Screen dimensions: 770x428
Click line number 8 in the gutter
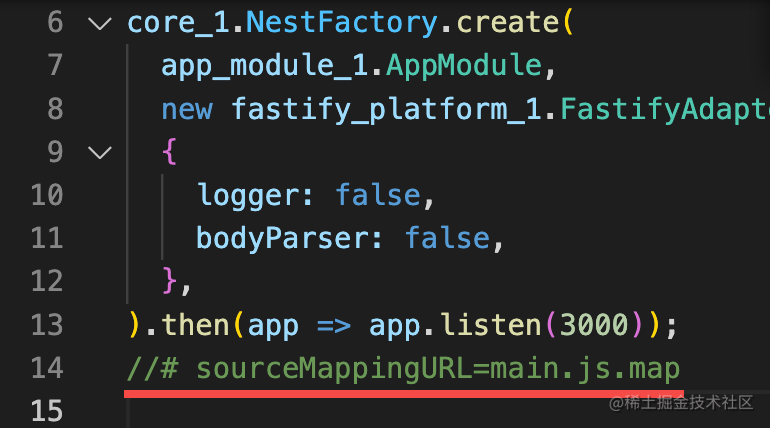coord(55,108)
